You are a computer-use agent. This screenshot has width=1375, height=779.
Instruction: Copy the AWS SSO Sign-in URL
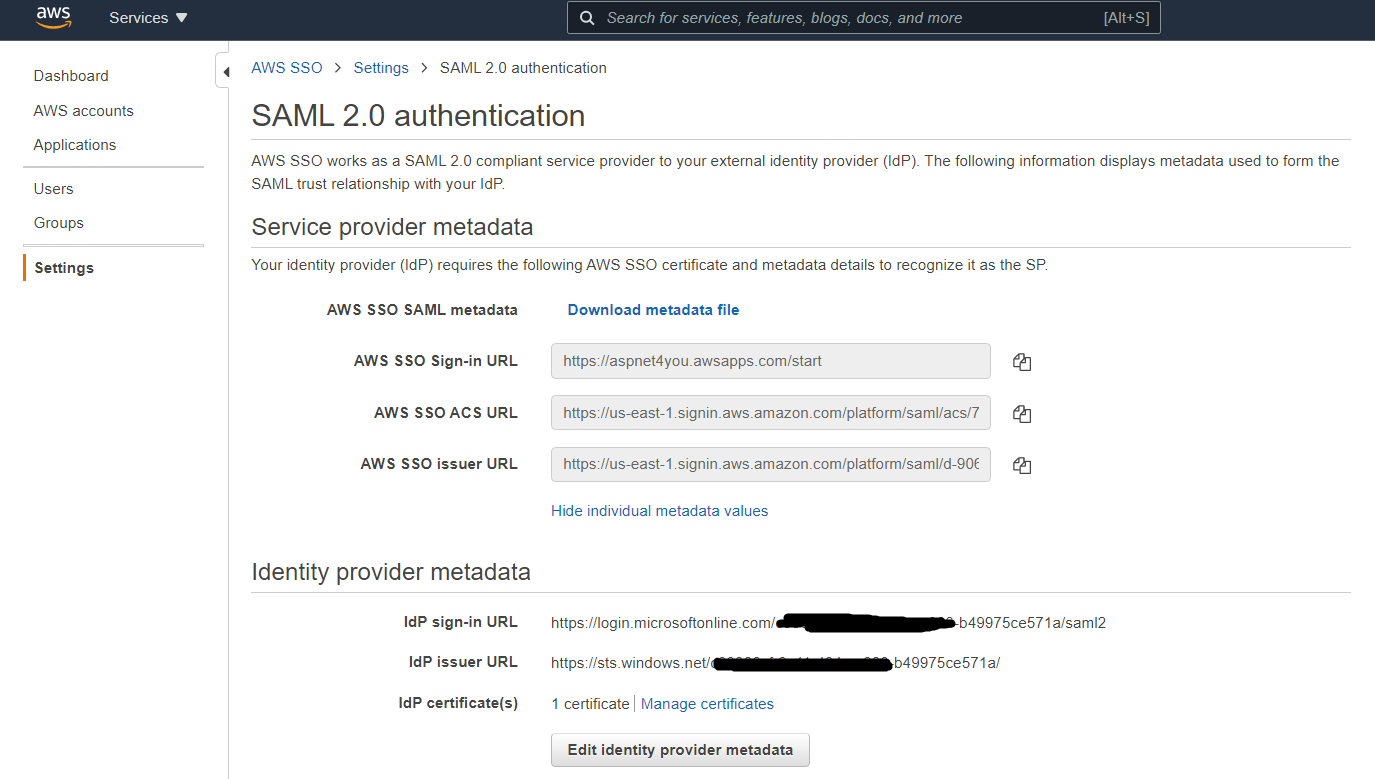click(1021, 362)
